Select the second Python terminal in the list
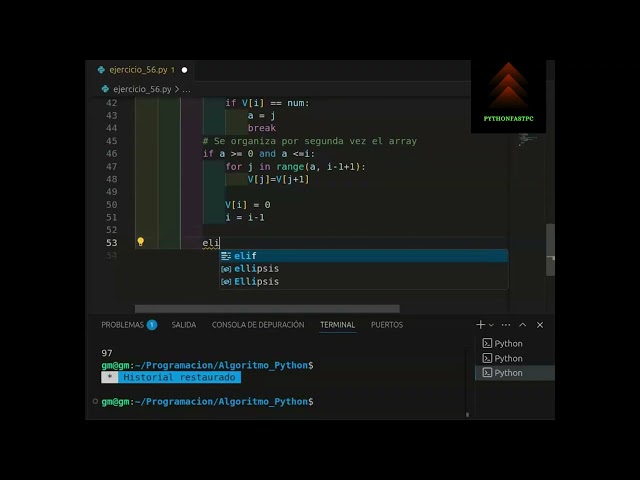Screen dimensions: 640x480 coord(515,358)
